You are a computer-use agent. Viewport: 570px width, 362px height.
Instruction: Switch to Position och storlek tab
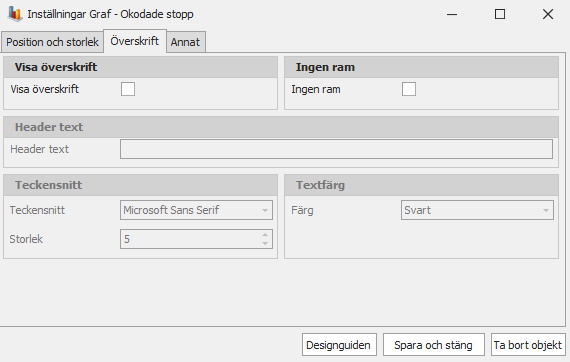(52, 42)
